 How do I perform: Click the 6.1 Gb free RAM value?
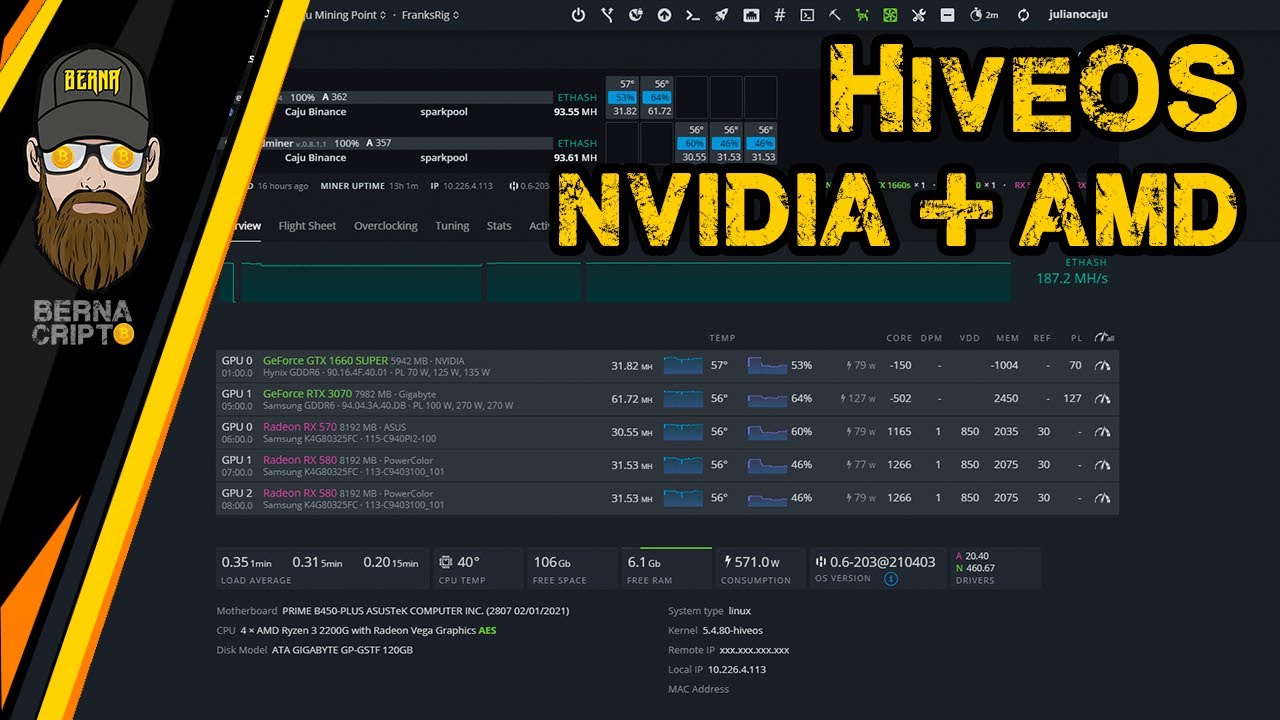coord(644,562)
